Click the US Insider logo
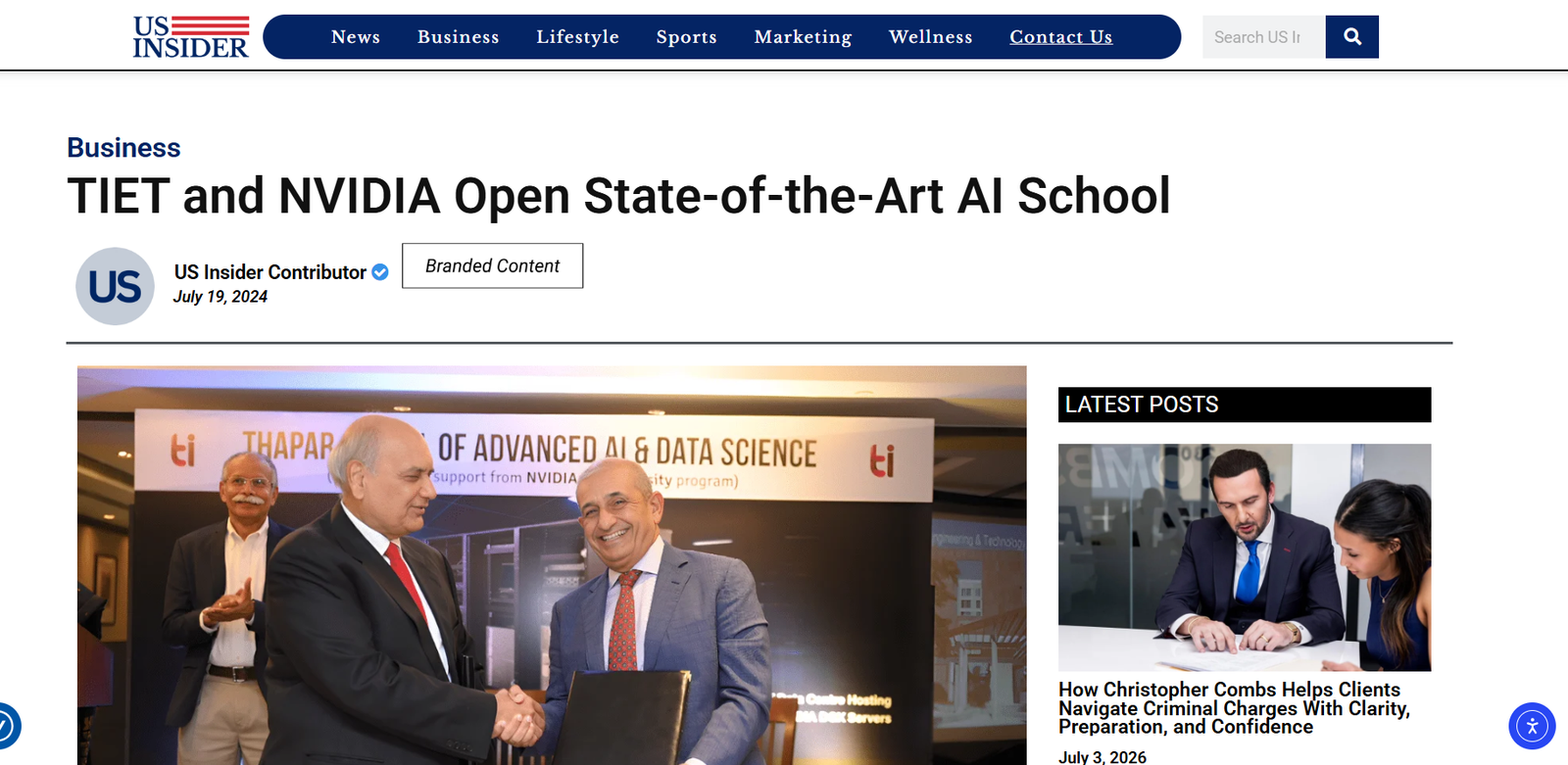 [x=191, y=37]
